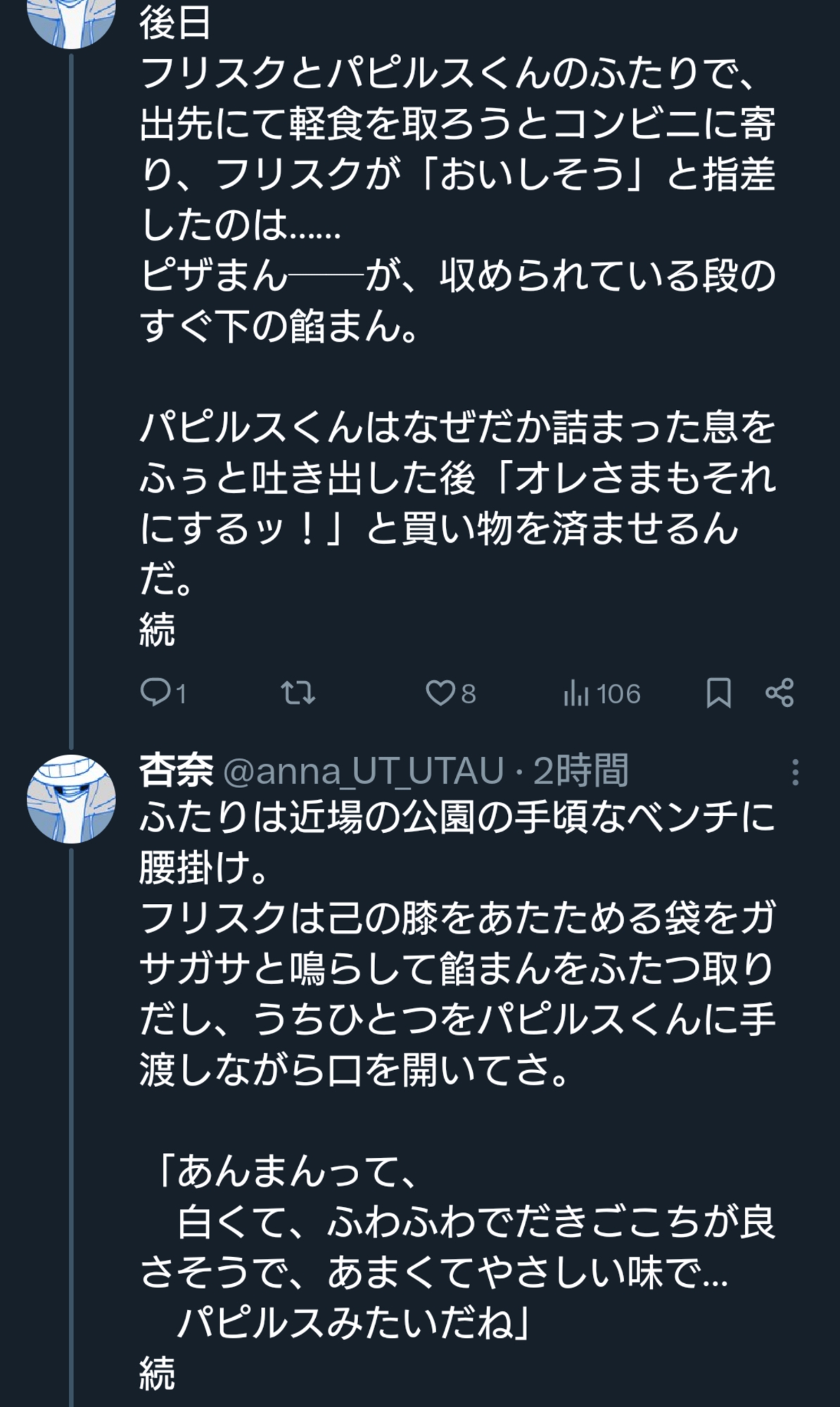Open view analytics bar chart icon
Image resolution: width=840 pixels, height=1407 pixels.
(x=575, y=694)
